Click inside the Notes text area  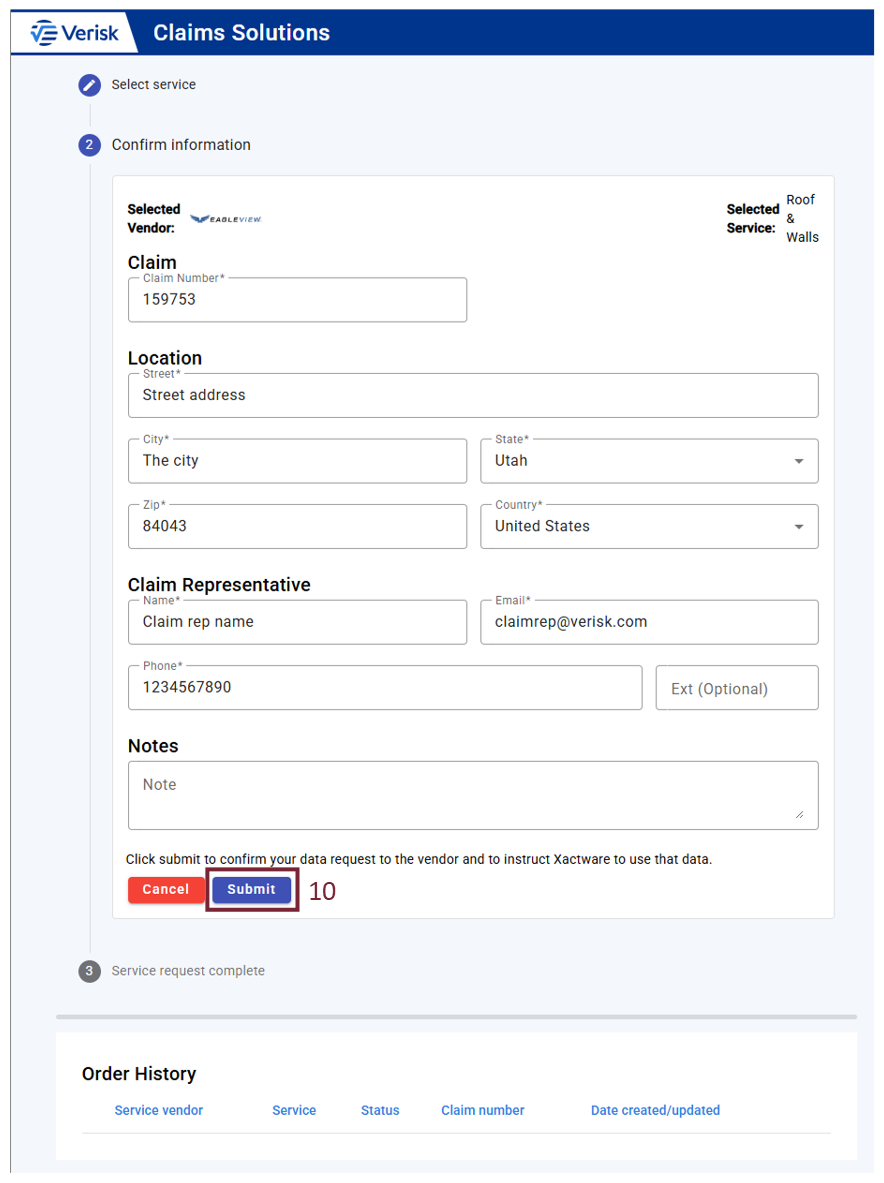(473, 795)
